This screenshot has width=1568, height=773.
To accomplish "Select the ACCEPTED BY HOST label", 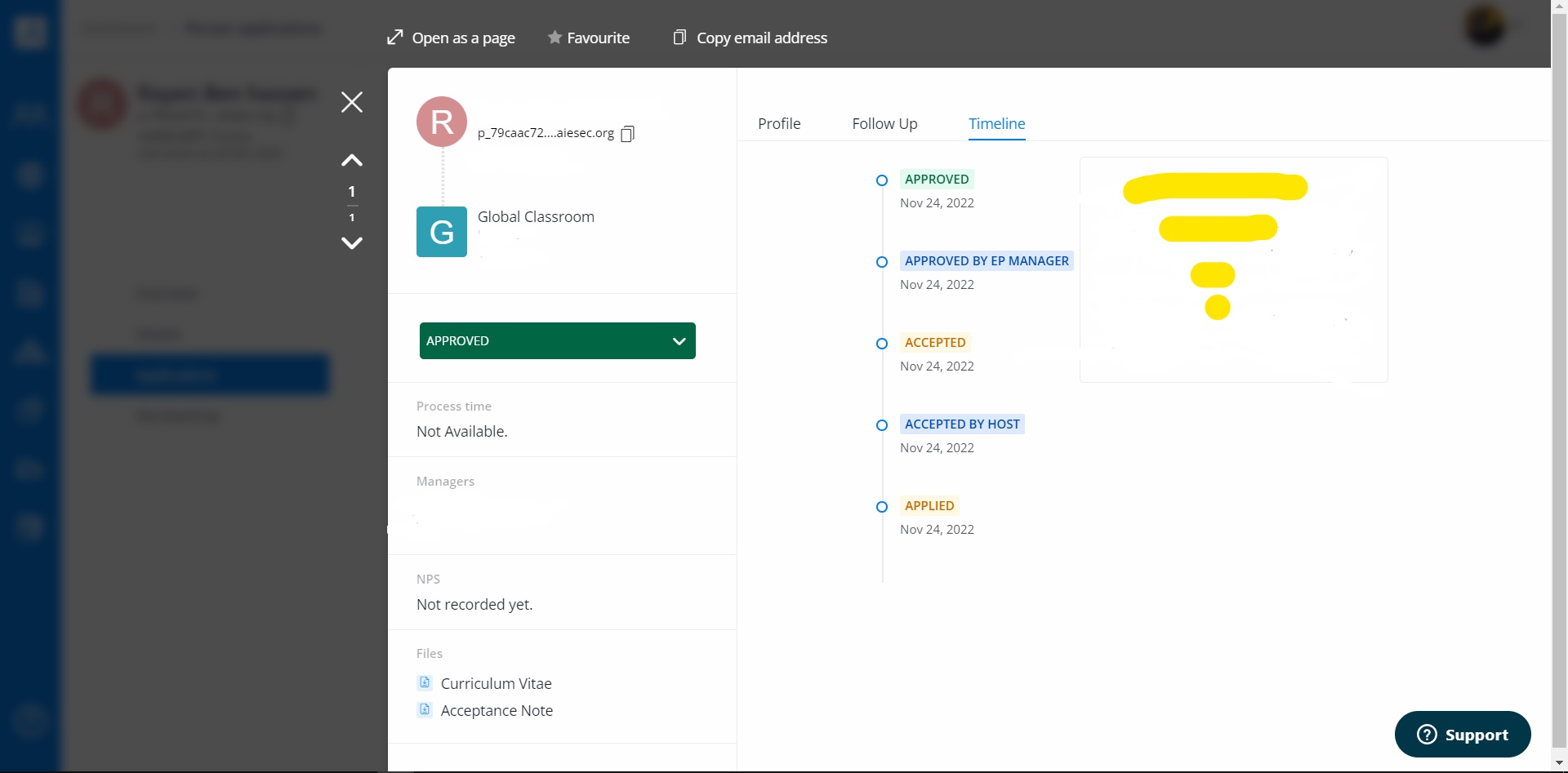I will pyautogui.click(x=962, y=424).
